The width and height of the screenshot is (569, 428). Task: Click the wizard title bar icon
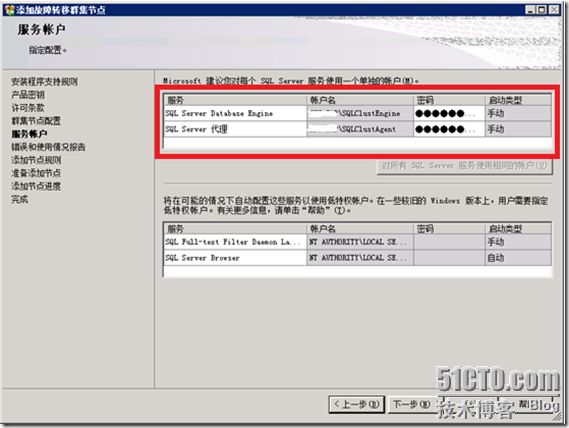[10, 10]
